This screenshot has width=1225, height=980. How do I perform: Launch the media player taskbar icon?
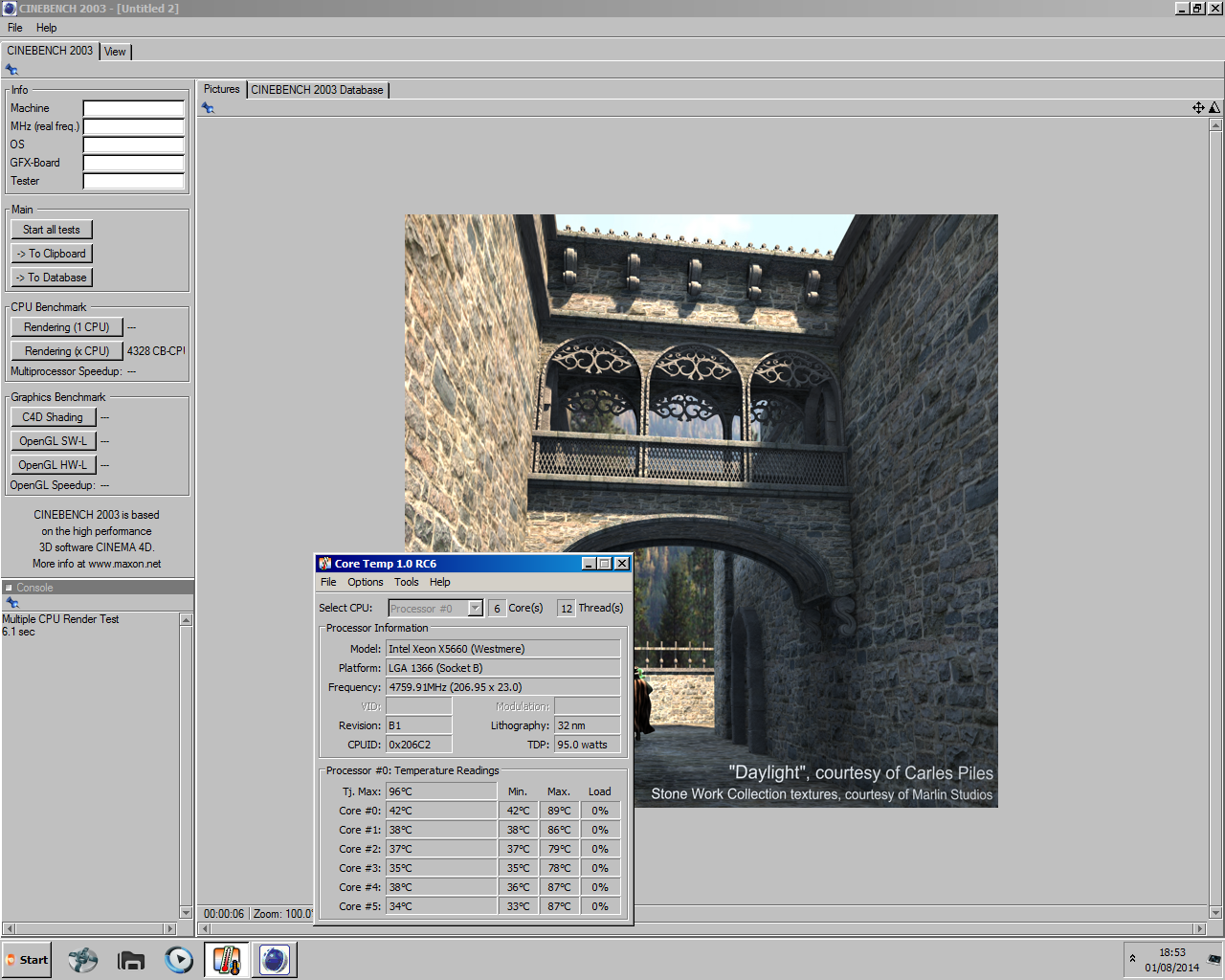[x=179, y=960]
